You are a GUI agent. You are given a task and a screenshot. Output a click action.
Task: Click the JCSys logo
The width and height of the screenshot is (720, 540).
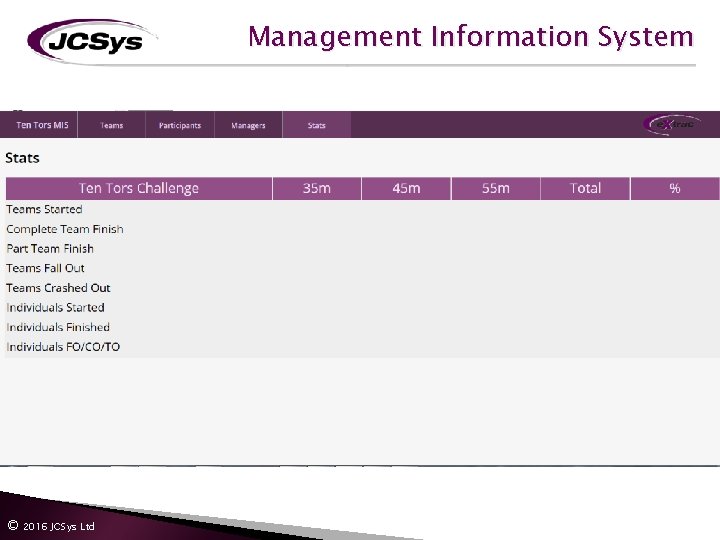point(92,41)
